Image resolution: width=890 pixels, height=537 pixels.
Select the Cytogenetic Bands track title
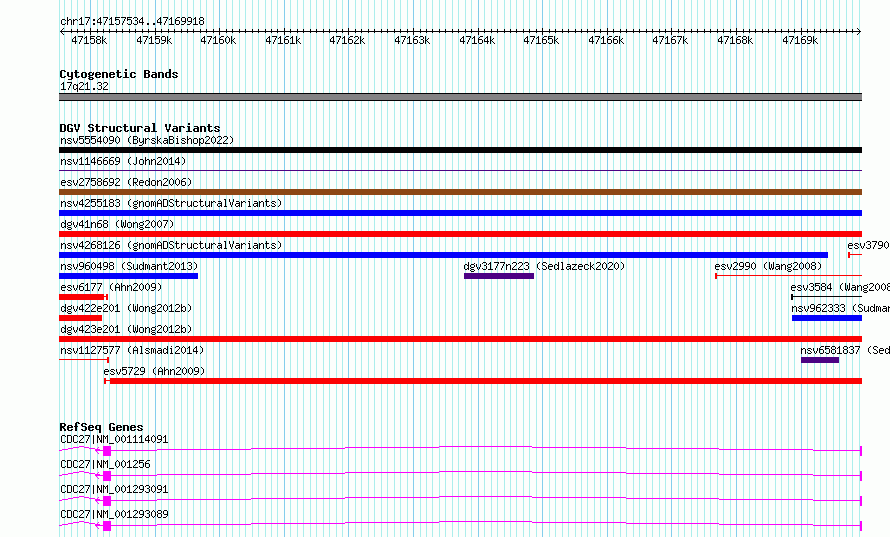(x=119, y=74)
